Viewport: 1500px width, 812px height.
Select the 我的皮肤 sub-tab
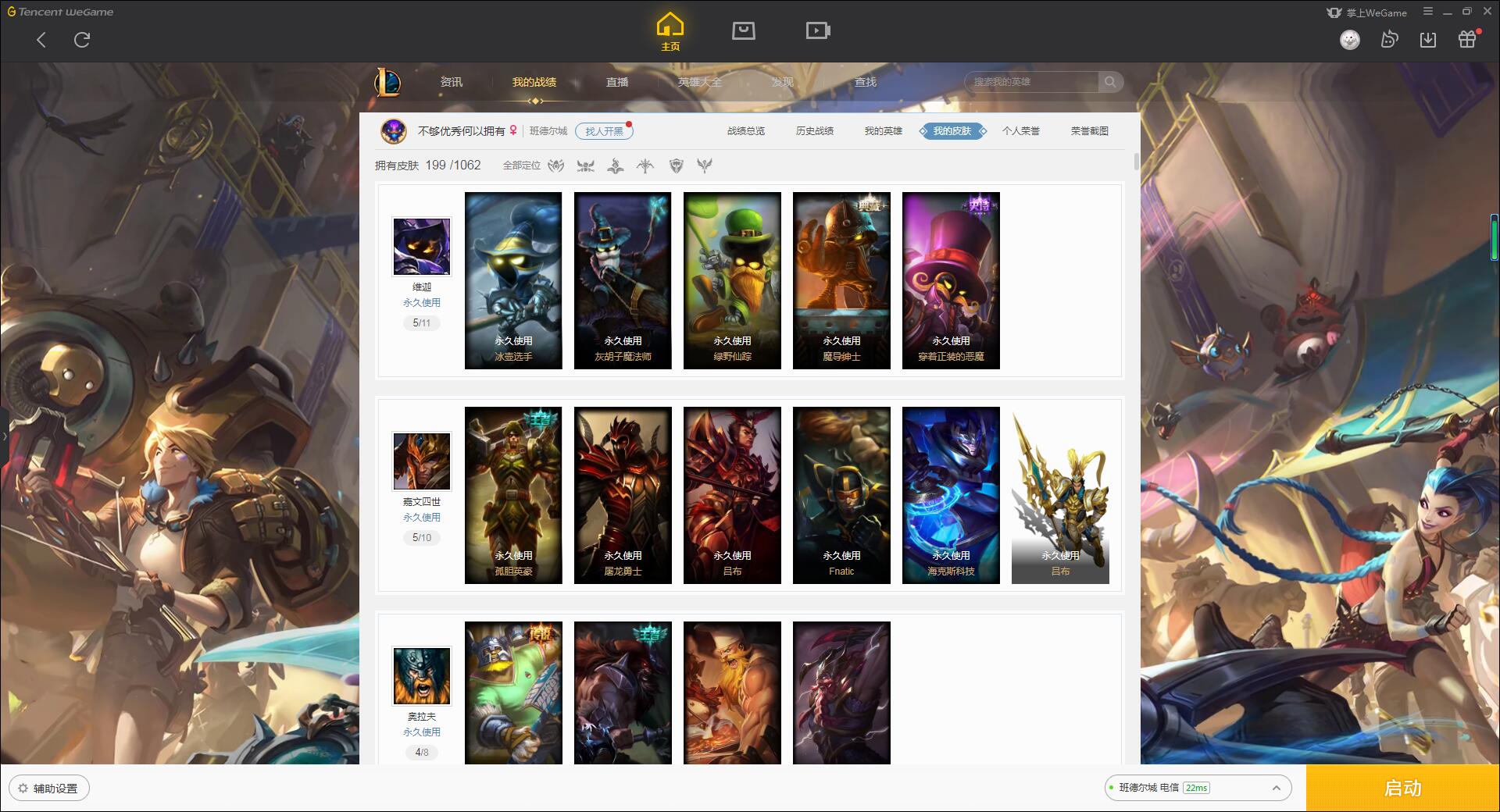(x=952, y=131)
